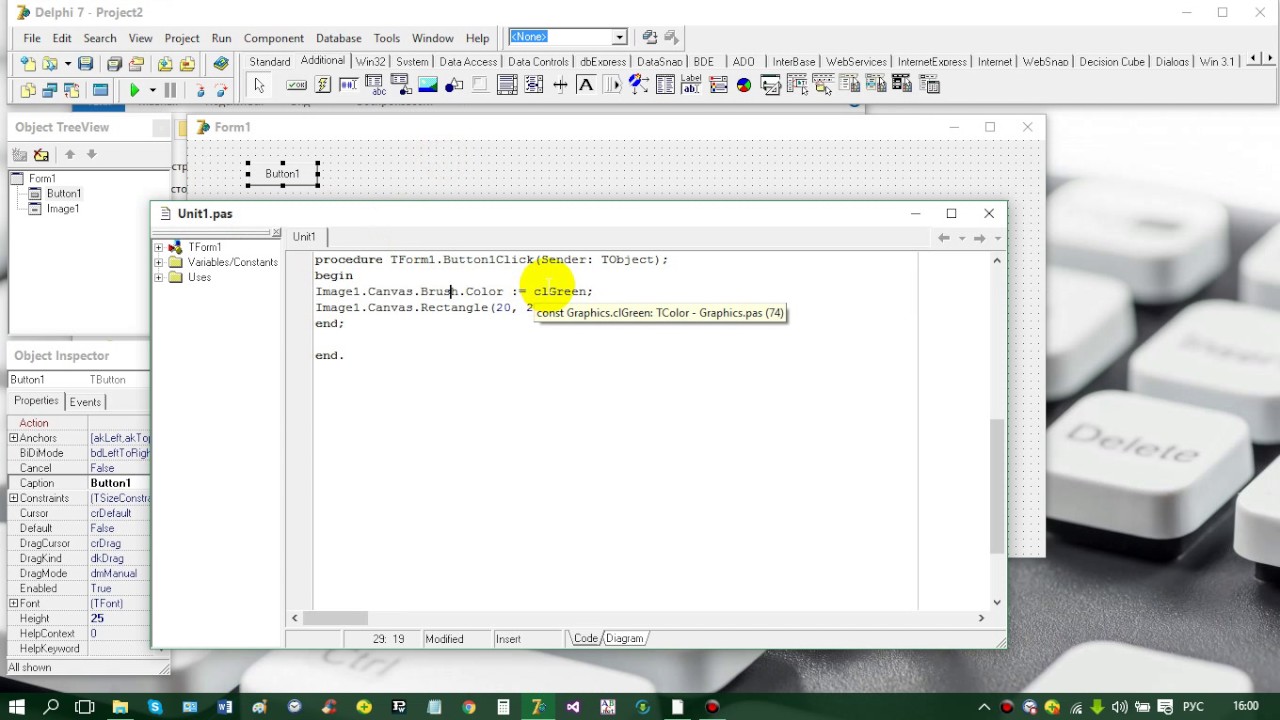Click the Height property value 25
This screenshot has height=720, width=1280.
pos(120,618)
